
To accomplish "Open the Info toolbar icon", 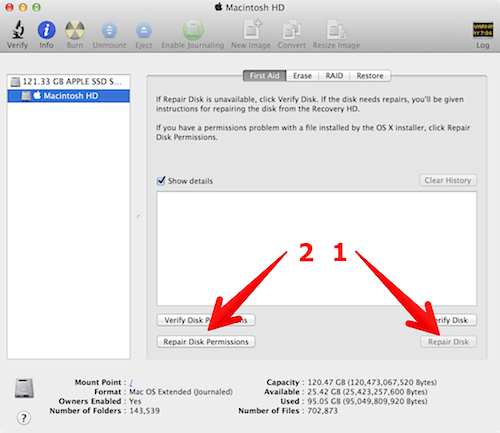I will tap(46, 30).
